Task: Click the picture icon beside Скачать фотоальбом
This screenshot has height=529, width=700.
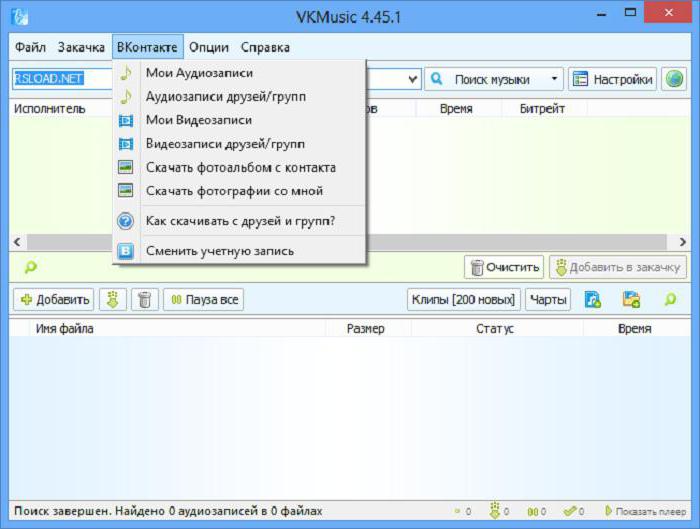Action: click(x=125, y=167)
